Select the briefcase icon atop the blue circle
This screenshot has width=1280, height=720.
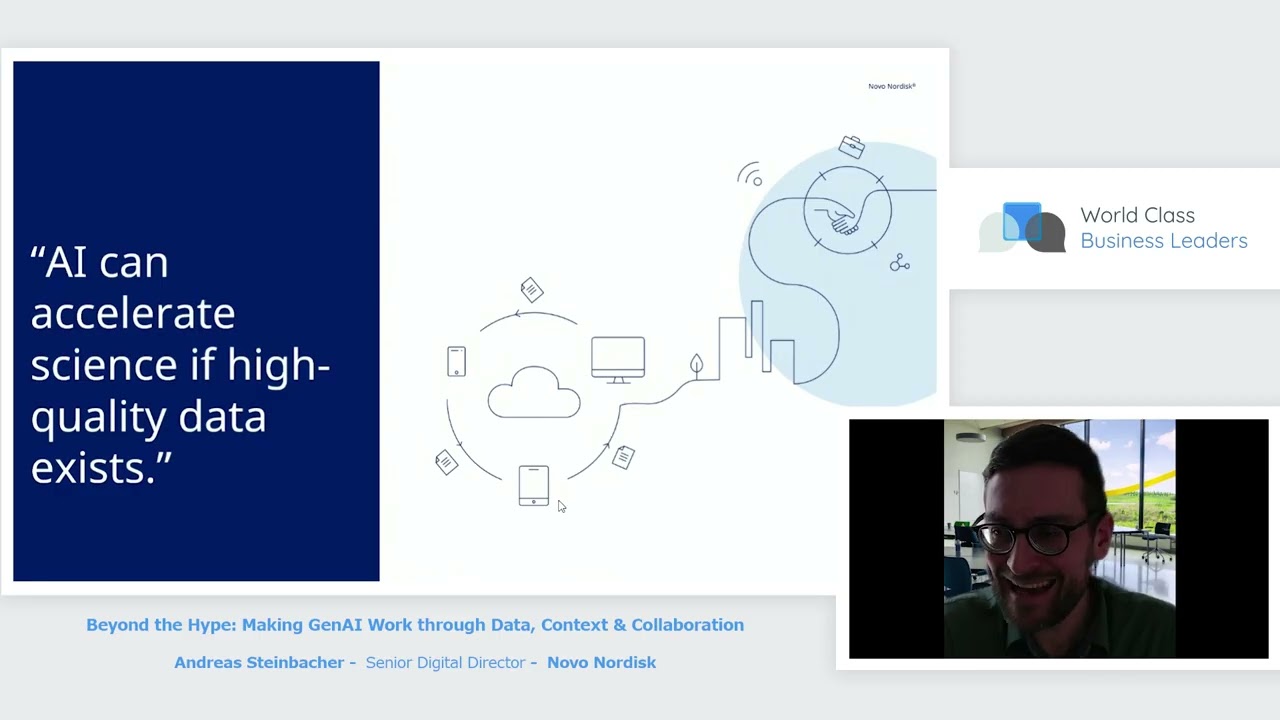pos(852,147)
